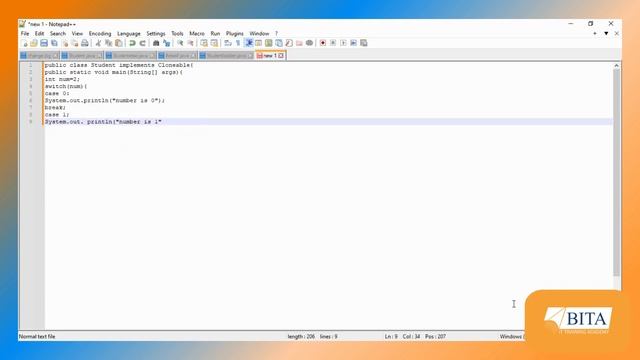The image size is (640, 360).
Task: Click the Close document toolbar icon
Action: pos(64,43)
